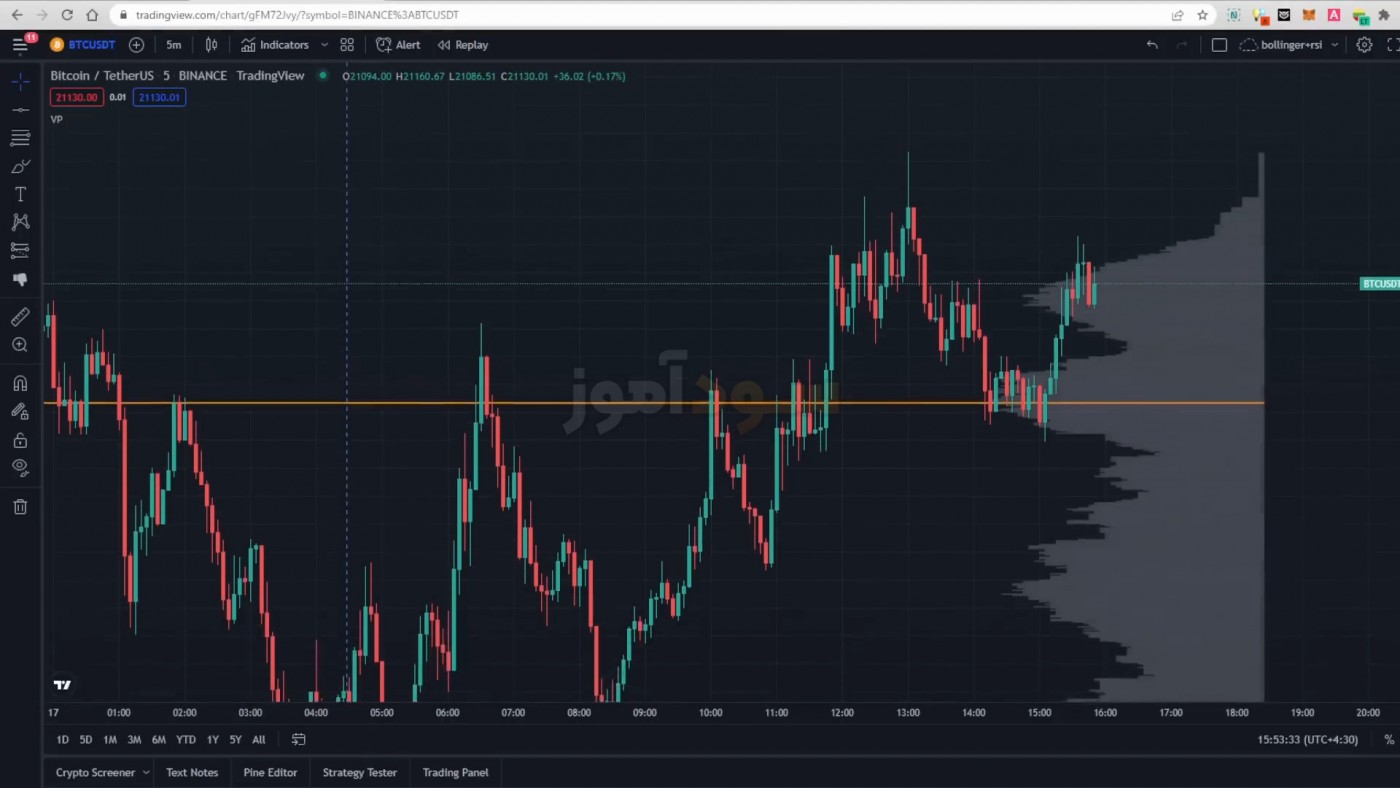The image size is (1400, 788).
Task: Select the ruler measure tool
Action: (20, 317)
